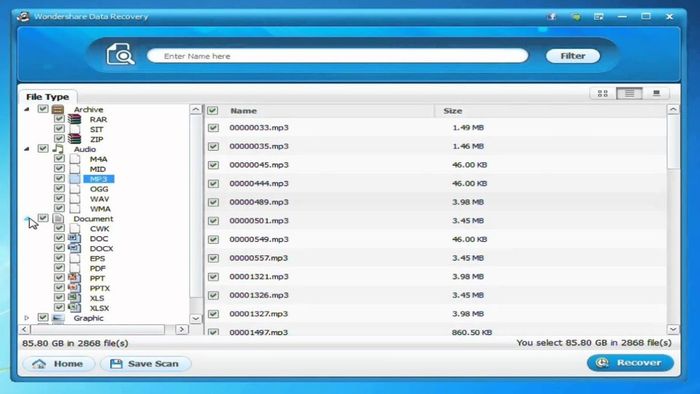
Task: Uncheck the Document category checkbox
Action: [x=43, y=218]
